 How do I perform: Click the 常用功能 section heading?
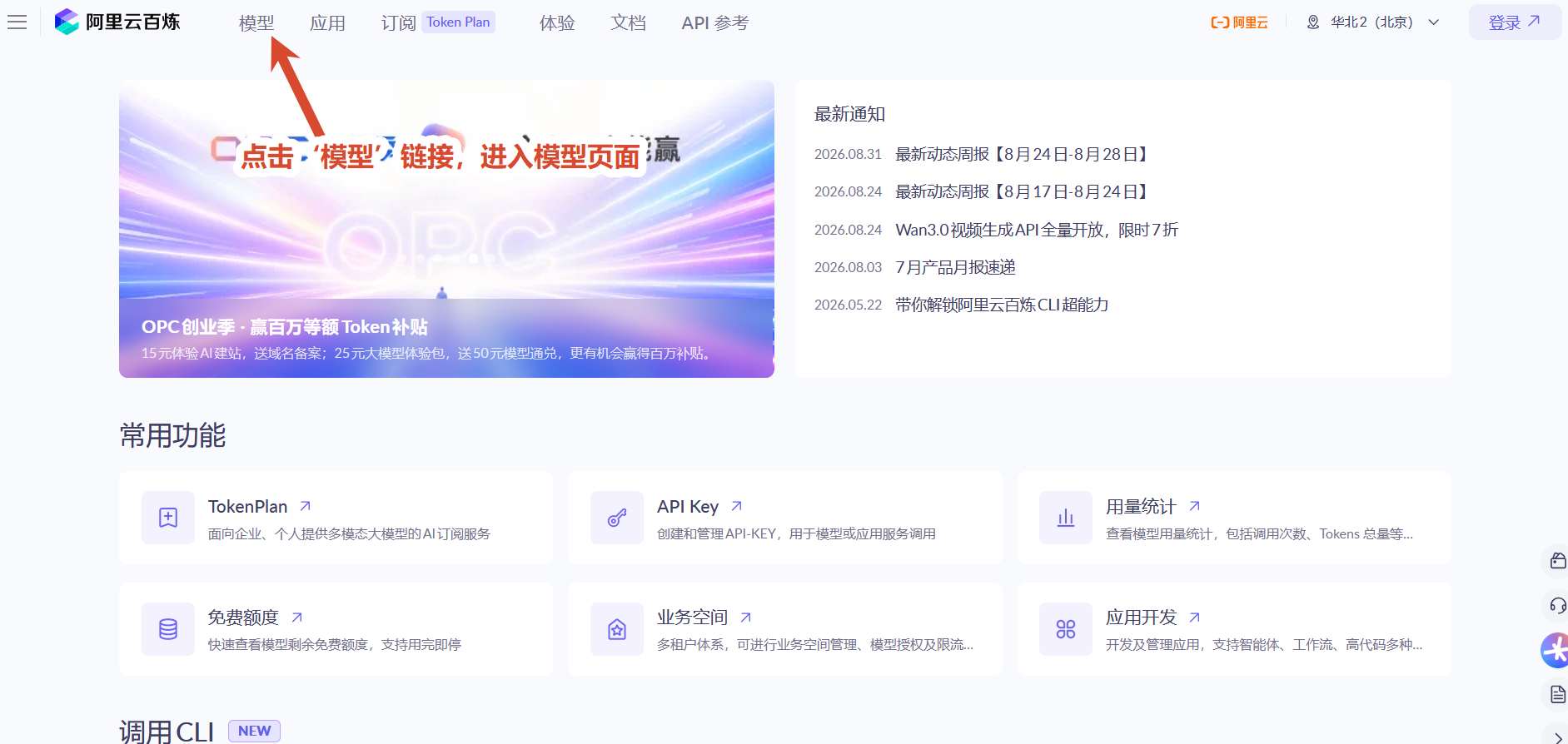[172, 435]
